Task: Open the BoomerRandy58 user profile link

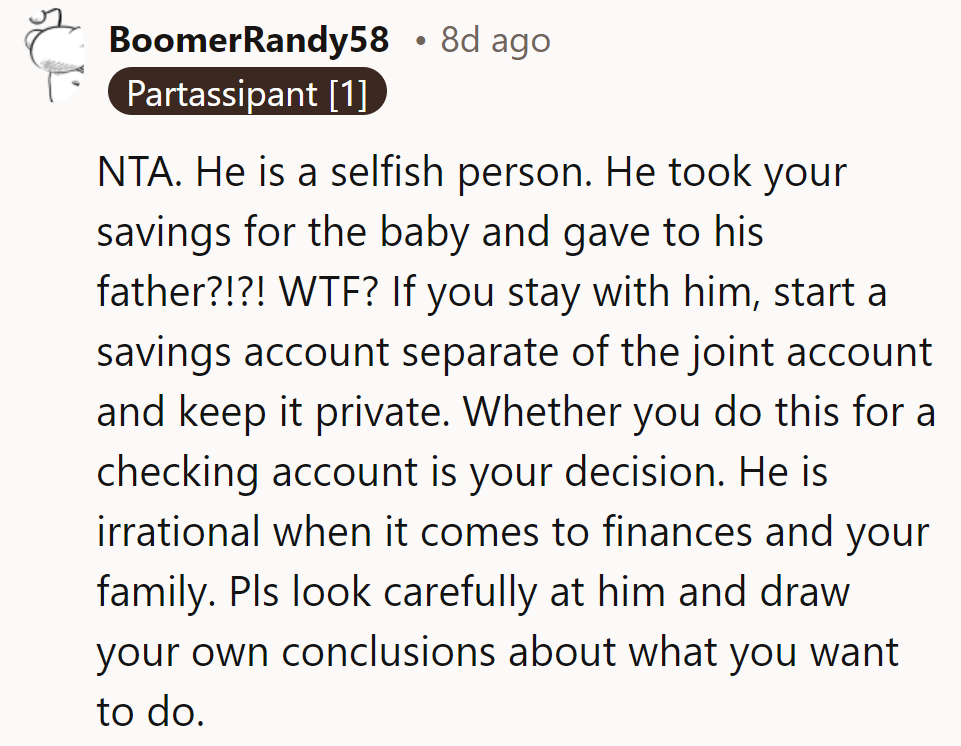Action: [248, 40]
